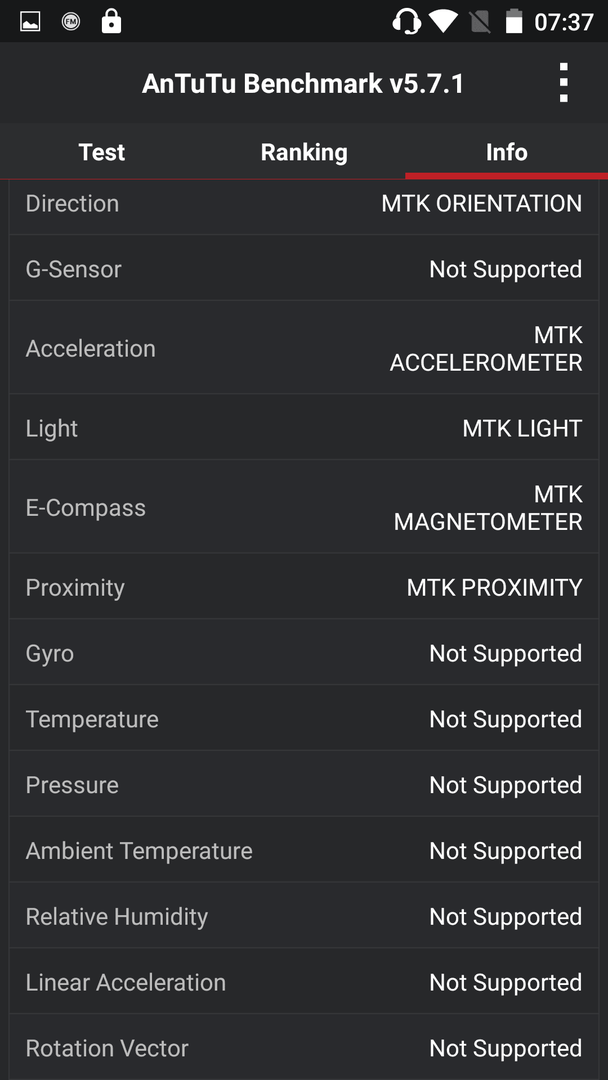Select the G-Sensor row
Viewport: 608px width, 1080px height.
click(304, 268)
